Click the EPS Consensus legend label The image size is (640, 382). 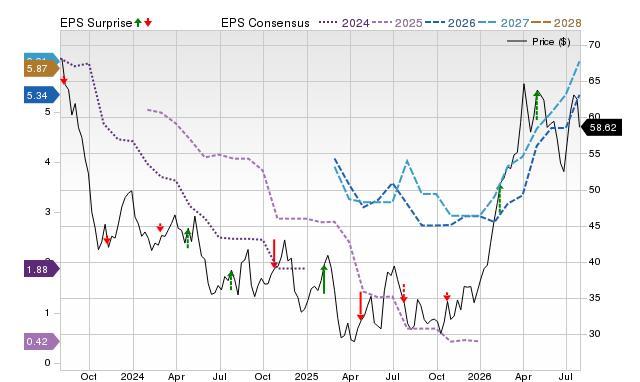[x=265, y=23]
